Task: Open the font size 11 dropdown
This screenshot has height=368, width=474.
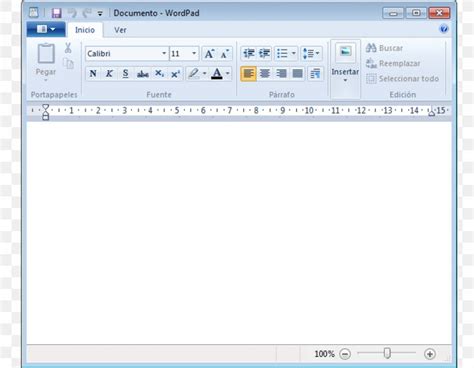Action: (x=194, y=53)
